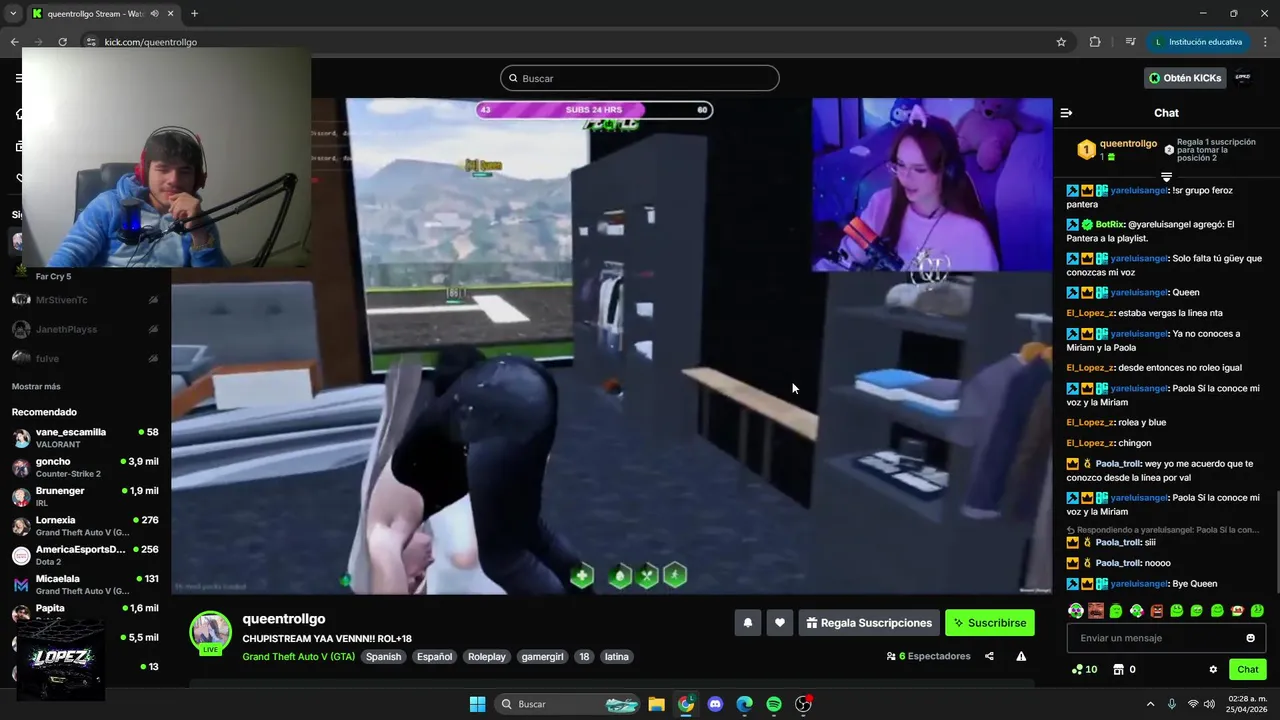Collapse the chat panel with arrow icon
Viewport: 1280px width, 720px height.
[x=1066, y=113]
